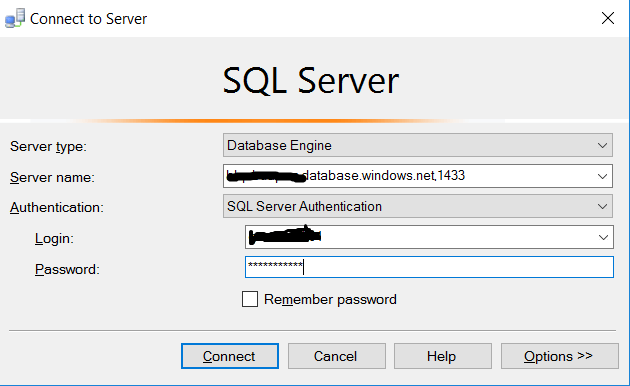Click the 'Authentication:' label
This screenshot has width=630, height=386.
[x=57, y=208]
